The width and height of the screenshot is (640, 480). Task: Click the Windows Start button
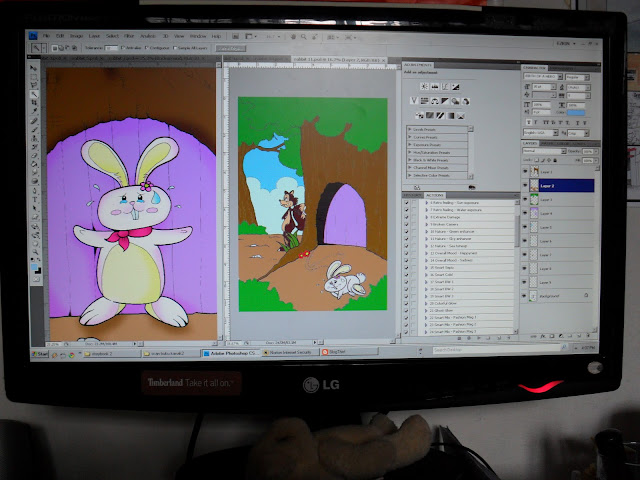(40, 354)
